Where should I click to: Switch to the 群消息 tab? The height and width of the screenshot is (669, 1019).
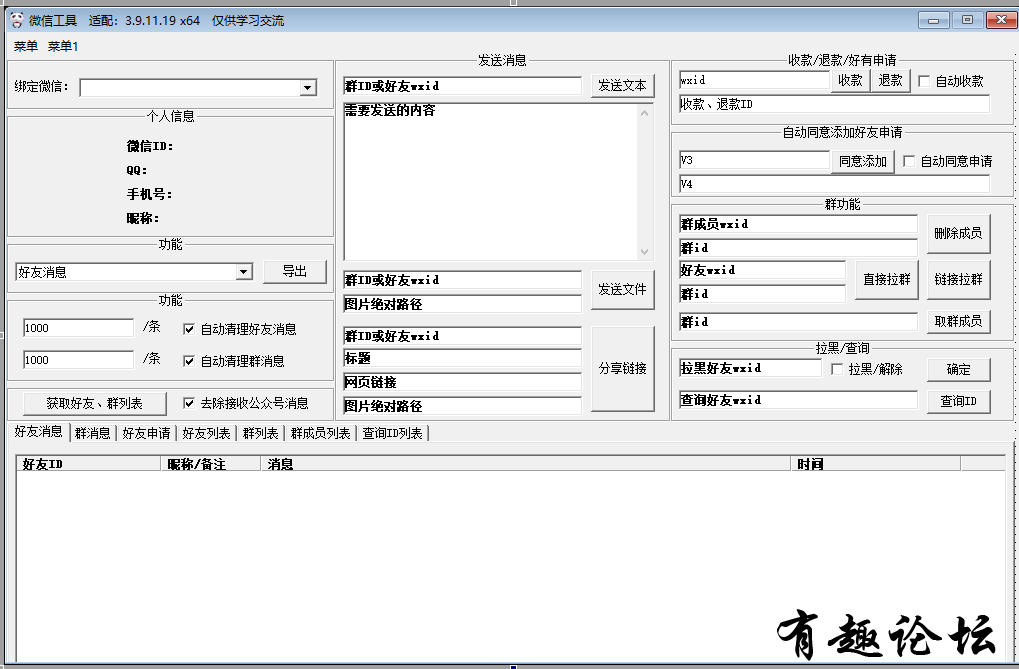[92, 433]
